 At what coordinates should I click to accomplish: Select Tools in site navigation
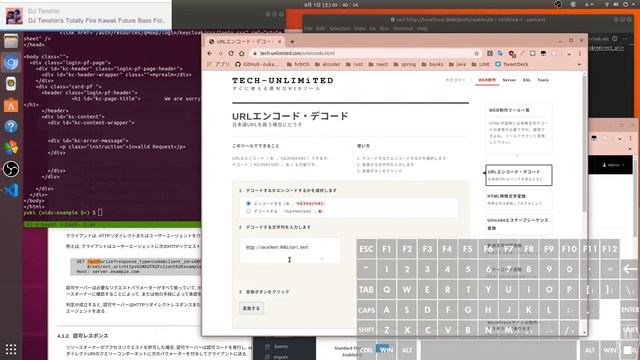coord(543,80)
